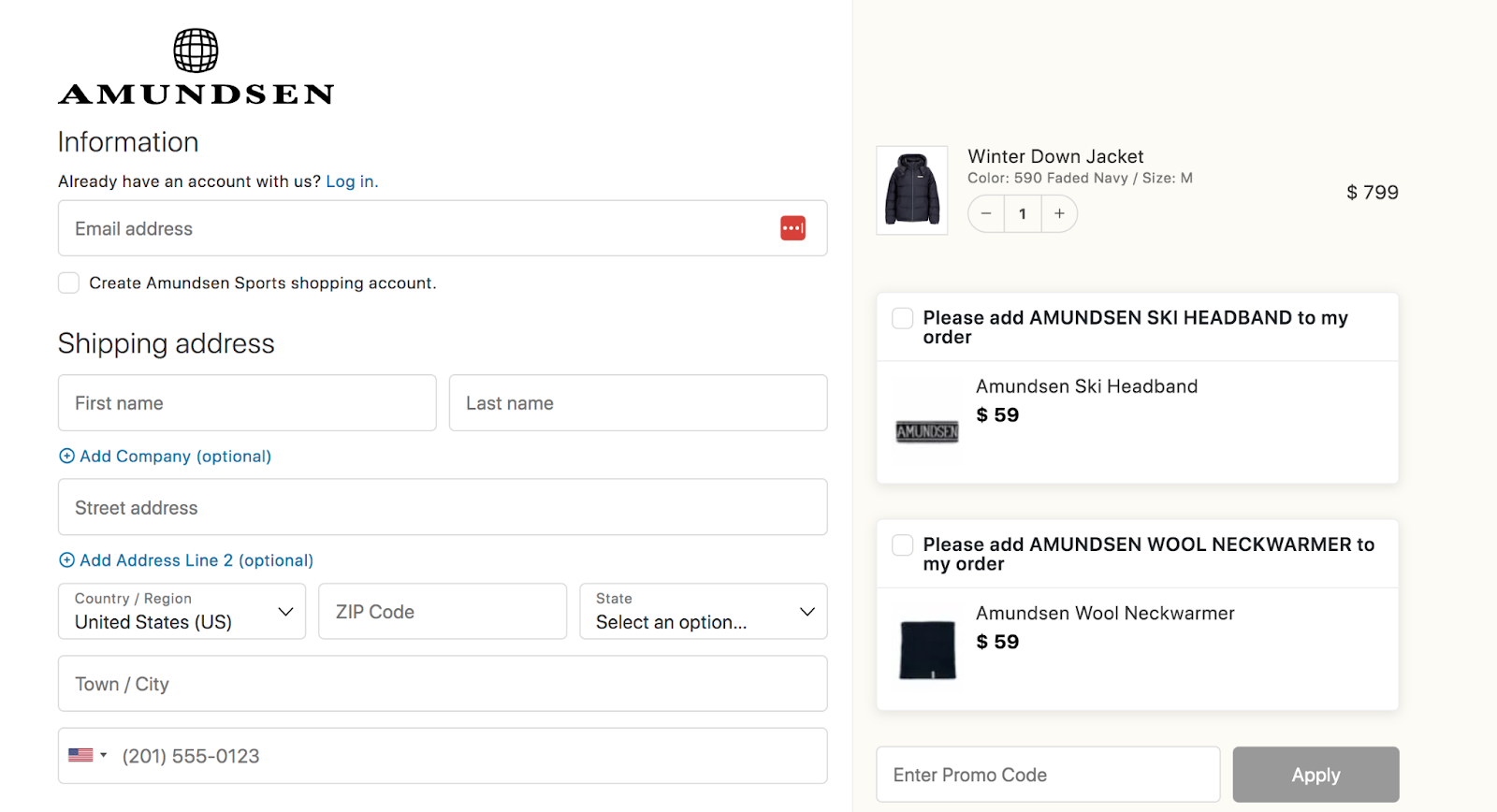Open the Country / Region dropdown
This screenshot has width=1497, height=812.
(x=182, y=612)
